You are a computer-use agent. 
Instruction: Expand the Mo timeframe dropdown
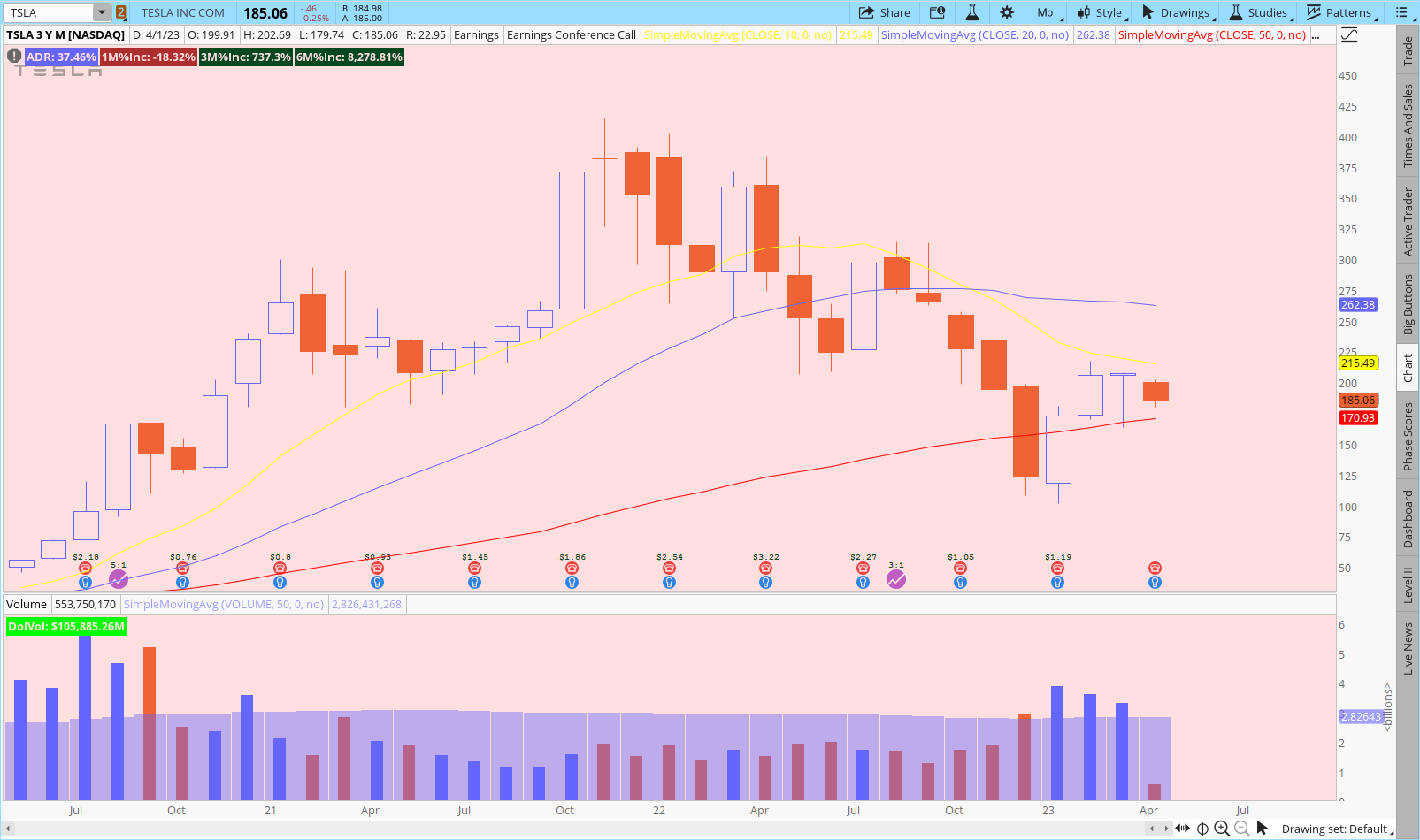click(1048, 12)
